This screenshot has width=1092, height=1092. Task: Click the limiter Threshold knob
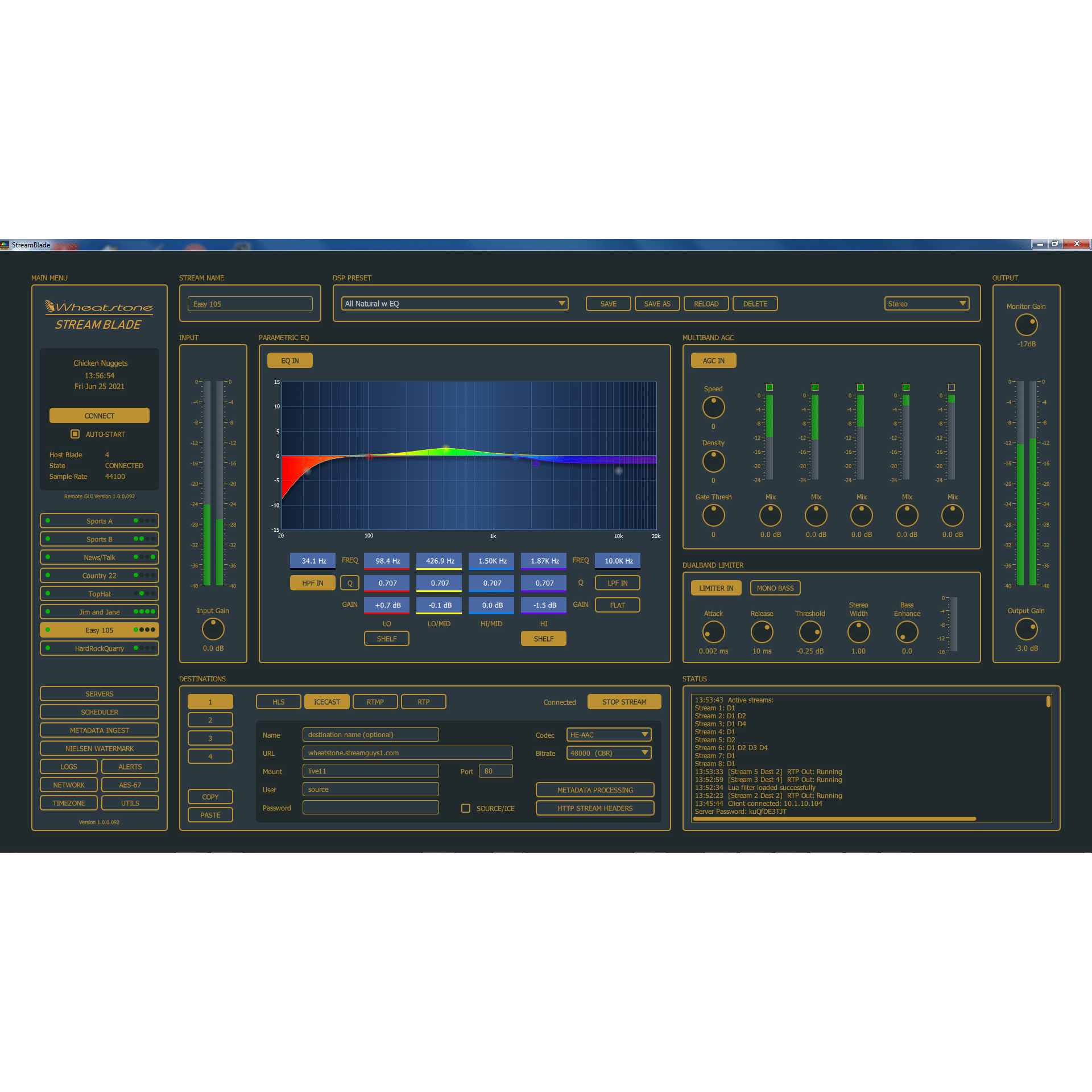pos(810,632)
